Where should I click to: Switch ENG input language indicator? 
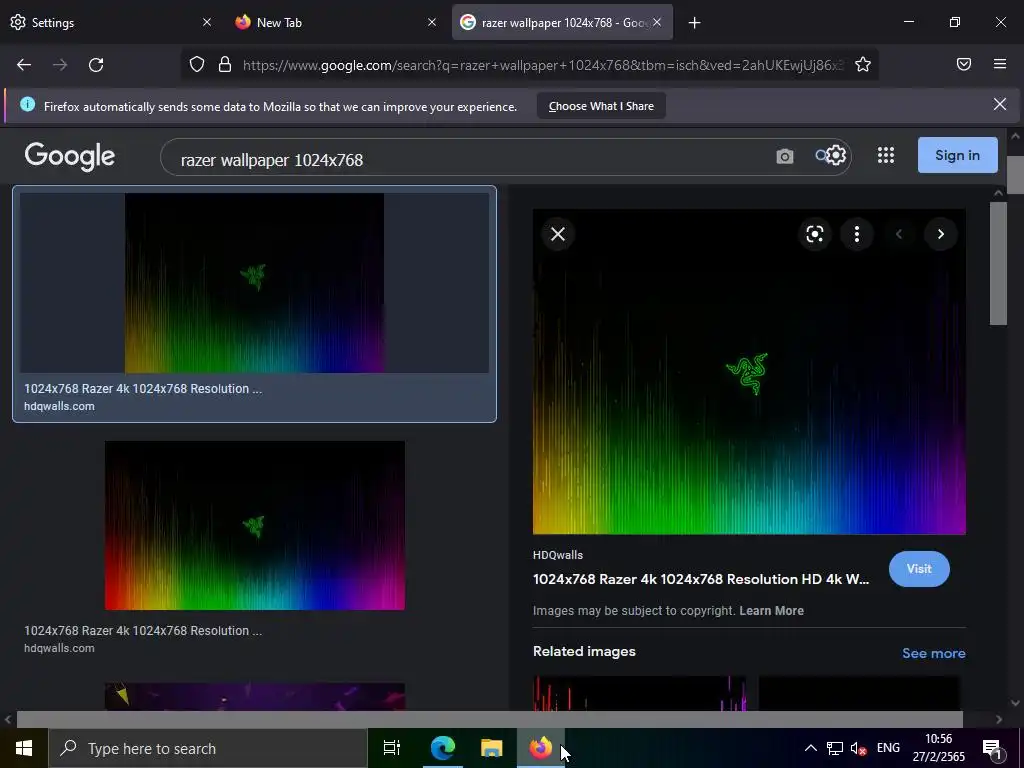point(888,748)
